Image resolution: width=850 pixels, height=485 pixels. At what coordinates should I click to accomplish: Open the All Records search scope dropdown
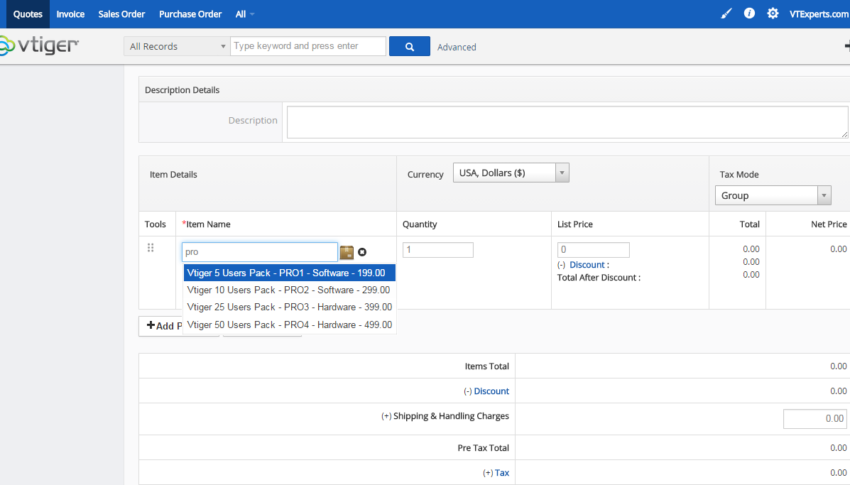coord(177,47)
